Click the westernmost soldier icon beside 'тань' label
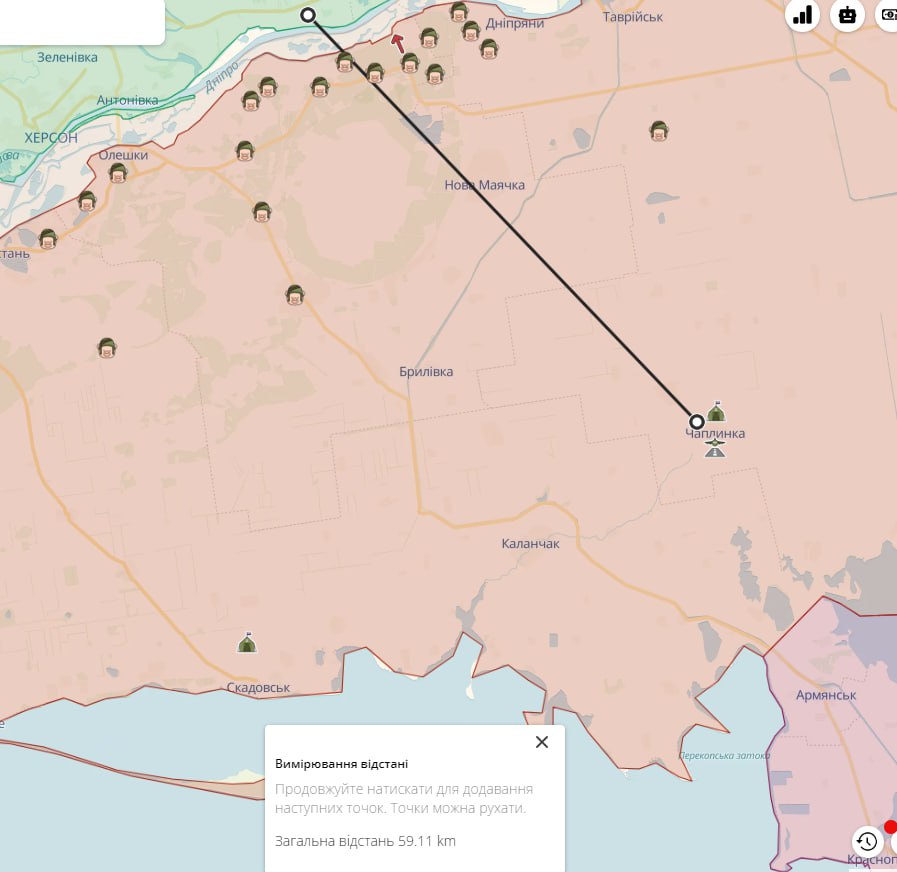The width and height of the screenshot is (897, 872). click(x=48, y=239)
